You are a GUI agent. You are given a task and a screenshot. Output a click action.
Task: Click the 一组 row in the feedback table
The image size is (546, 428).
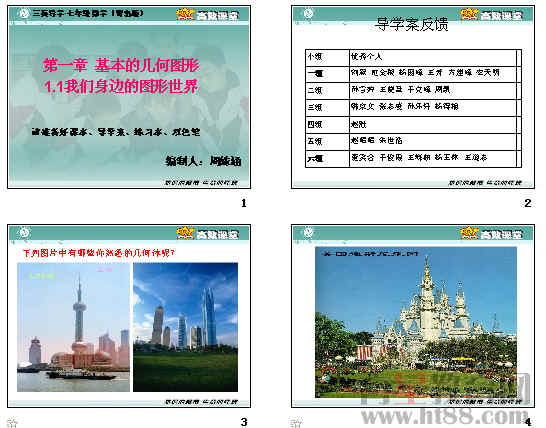(x=413, y=74)
